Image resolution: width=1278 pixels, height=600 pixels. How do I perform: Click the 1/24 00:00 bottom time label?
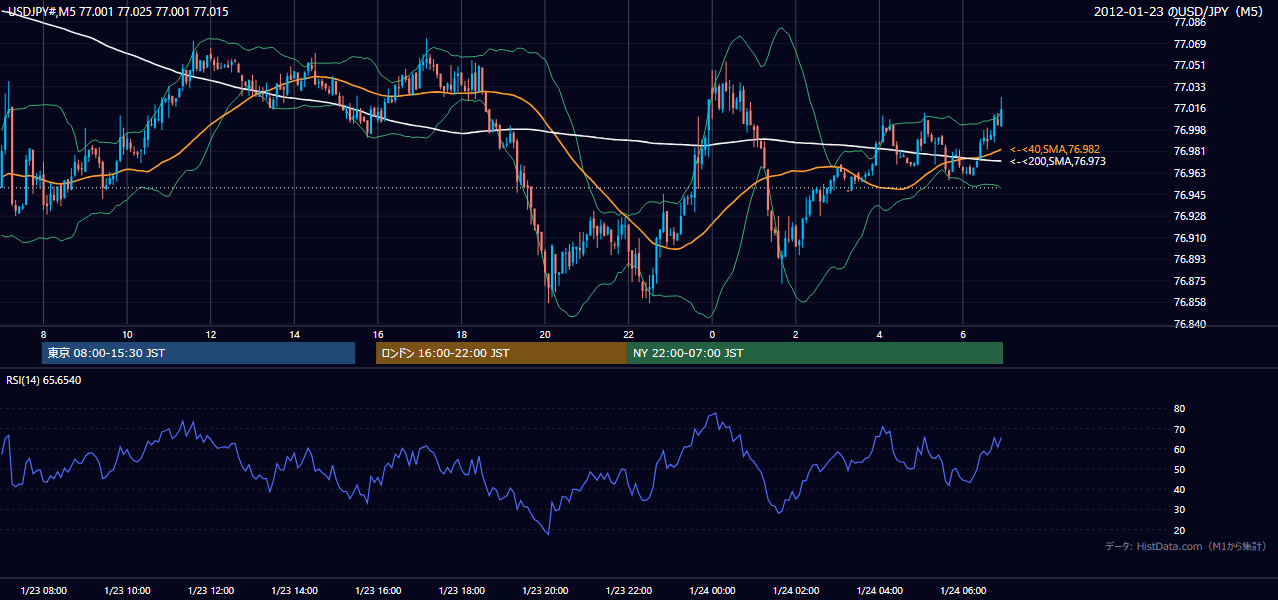click(x=712, y=591)
